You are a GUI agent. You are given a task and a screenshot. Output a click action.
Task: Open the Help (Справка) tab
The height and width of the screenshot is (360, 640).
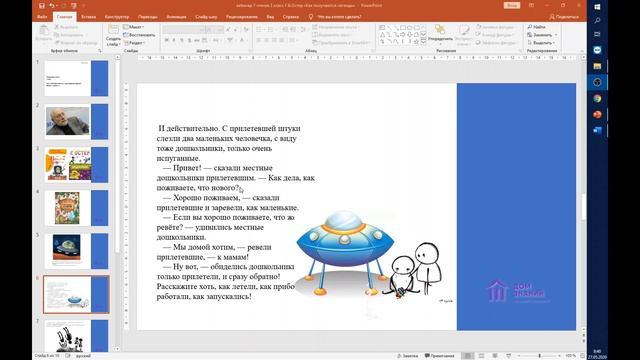tap(291, 17)
